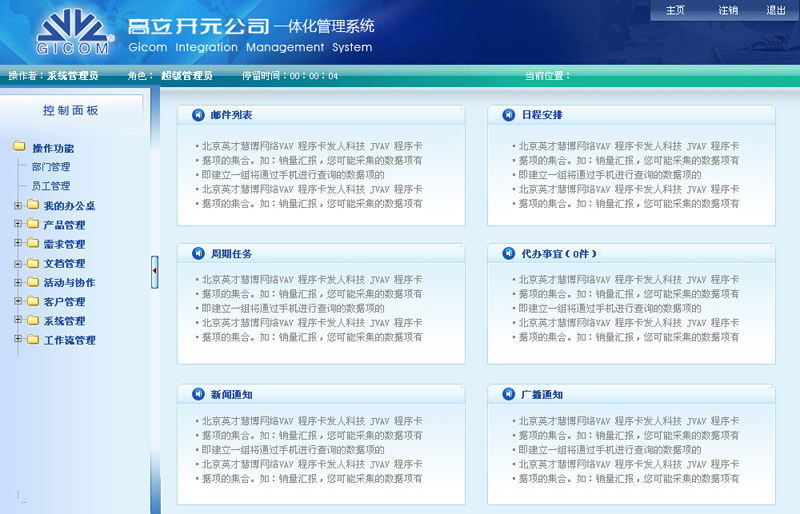Open 部门管理 in the tree

(51, 167)
